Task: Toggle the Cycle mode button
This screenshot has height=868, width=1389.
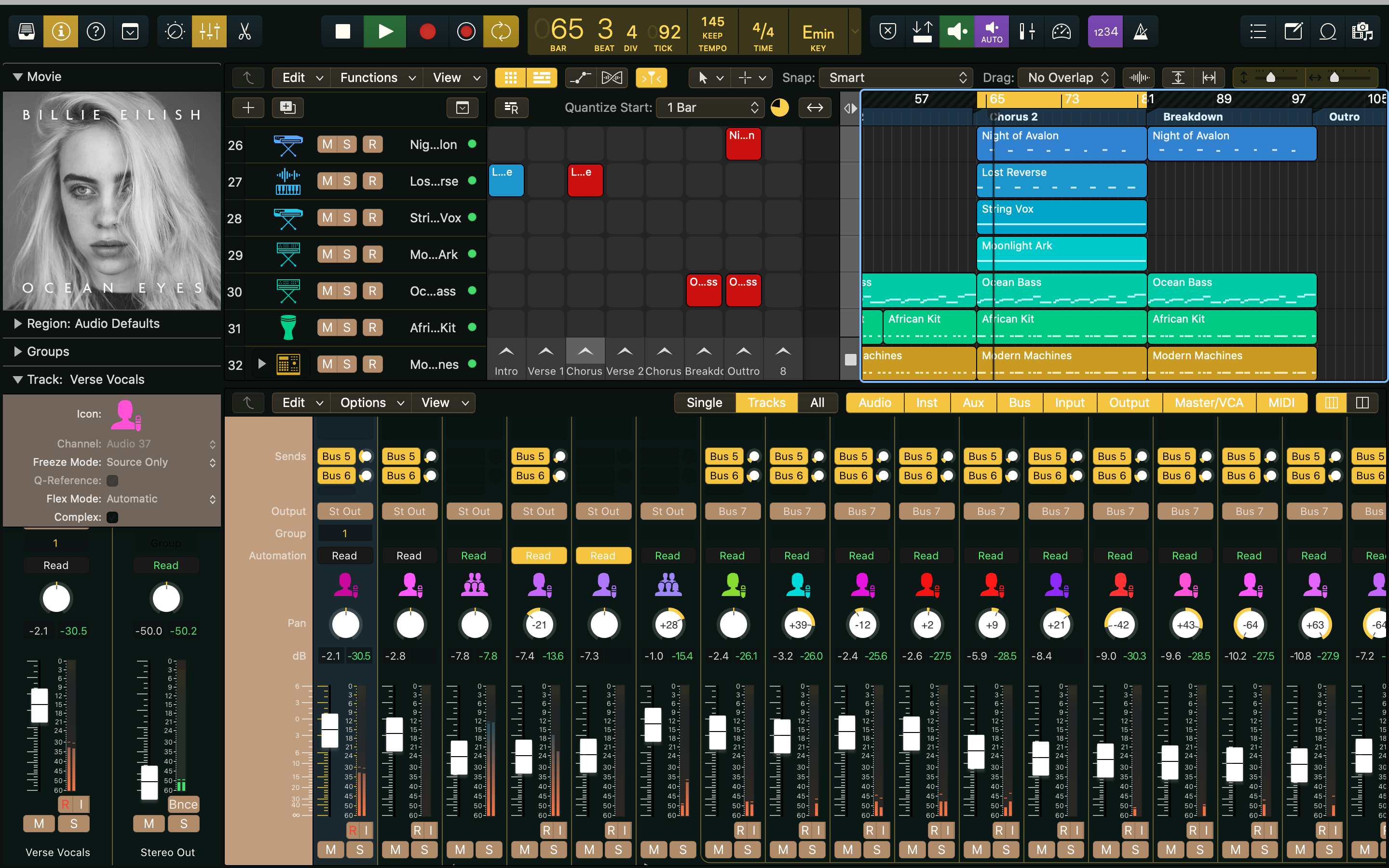Action: pyautogui.click(x=501, y=31)
